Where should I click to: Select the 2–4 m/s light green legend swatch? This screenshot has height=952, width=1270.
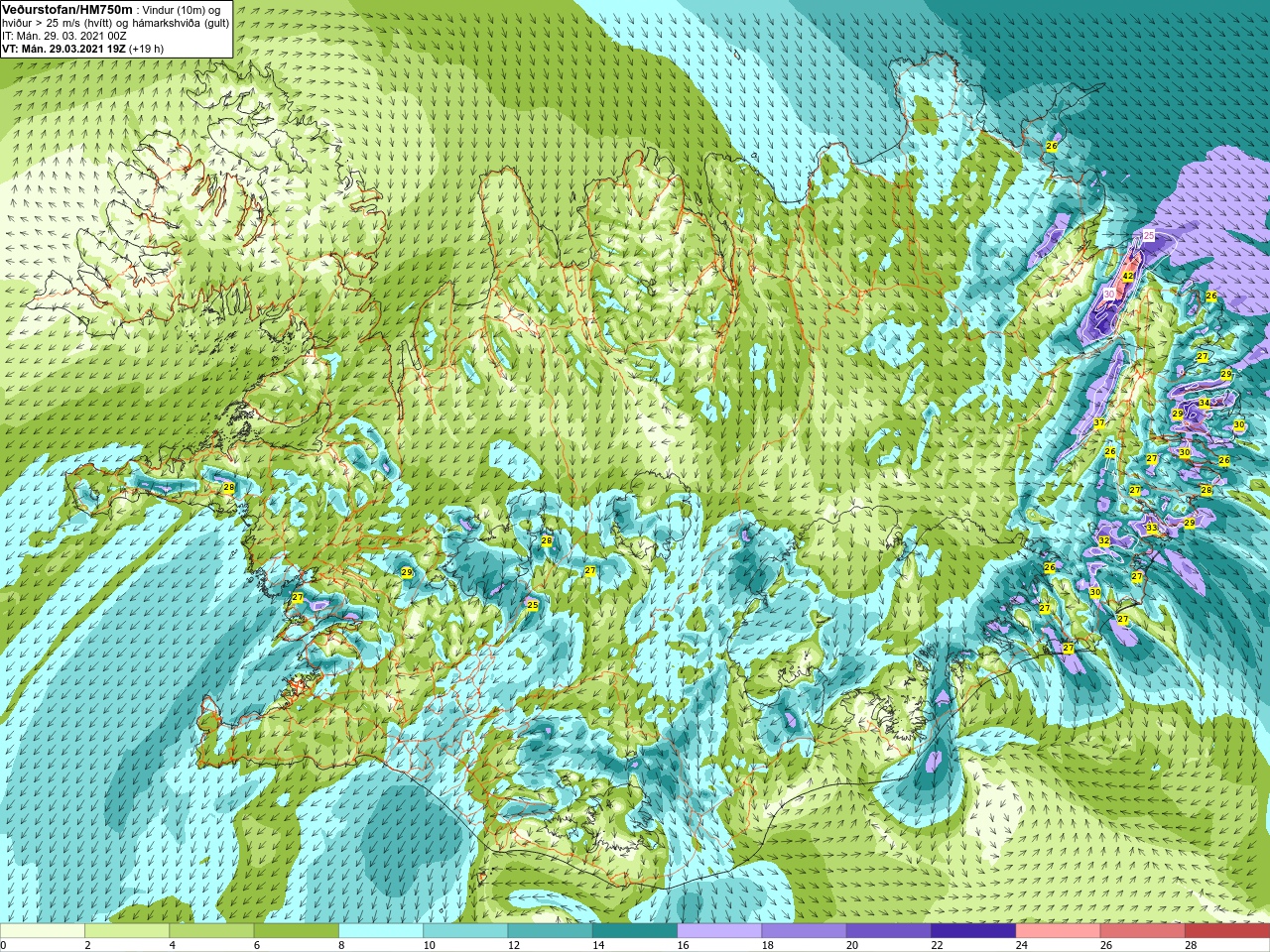[127, 931]
